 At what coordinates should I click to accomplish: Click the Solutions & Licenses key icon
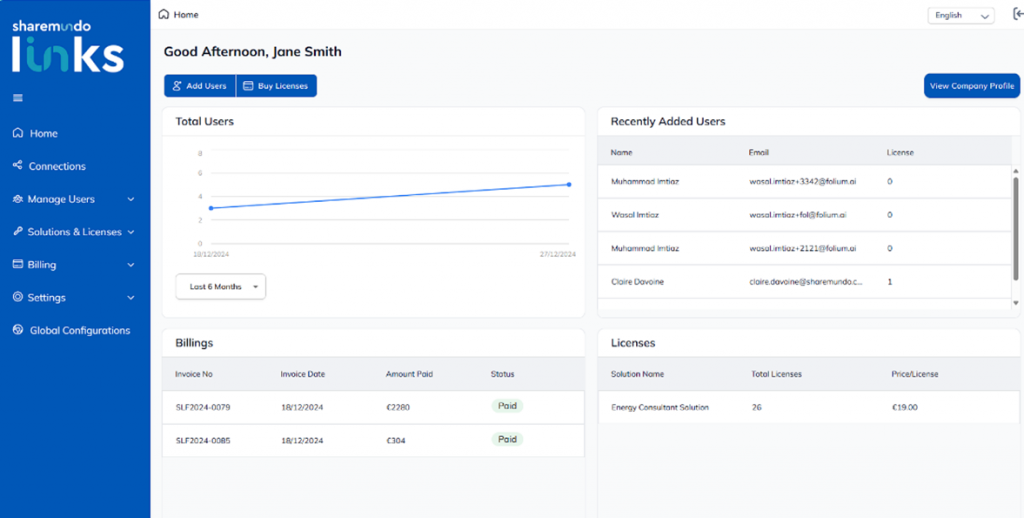[x=18, y=232]
